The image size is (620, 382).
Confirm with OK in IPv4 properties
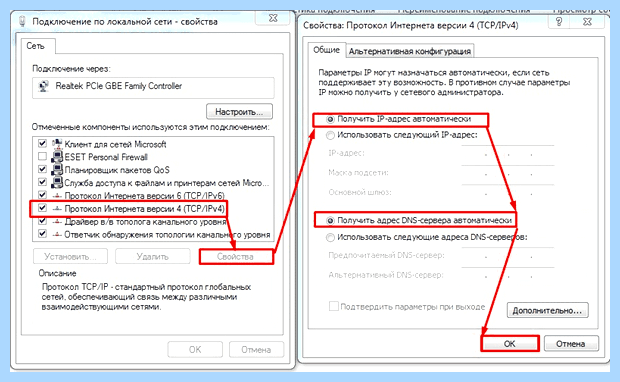pos(510,344)
